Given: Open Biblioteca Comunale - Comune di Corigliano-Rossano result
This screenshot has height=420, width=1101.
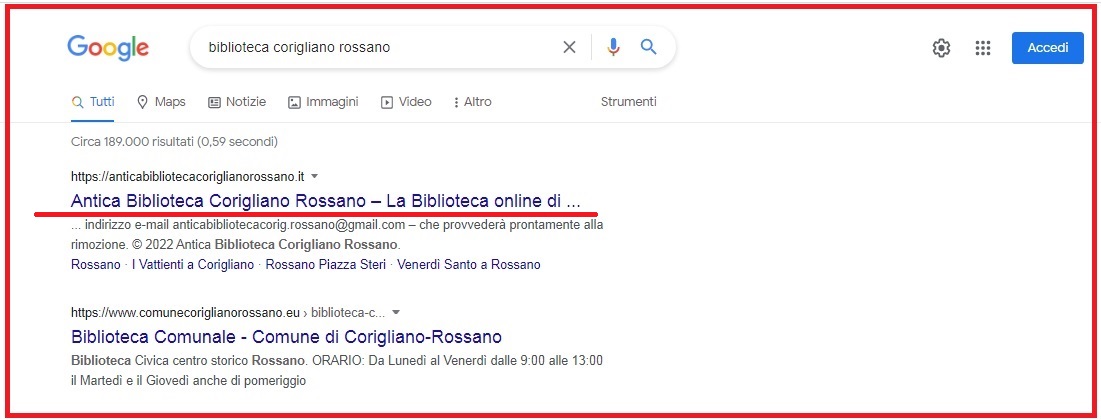Looking at the screenshot, I should tap(286, 336).
